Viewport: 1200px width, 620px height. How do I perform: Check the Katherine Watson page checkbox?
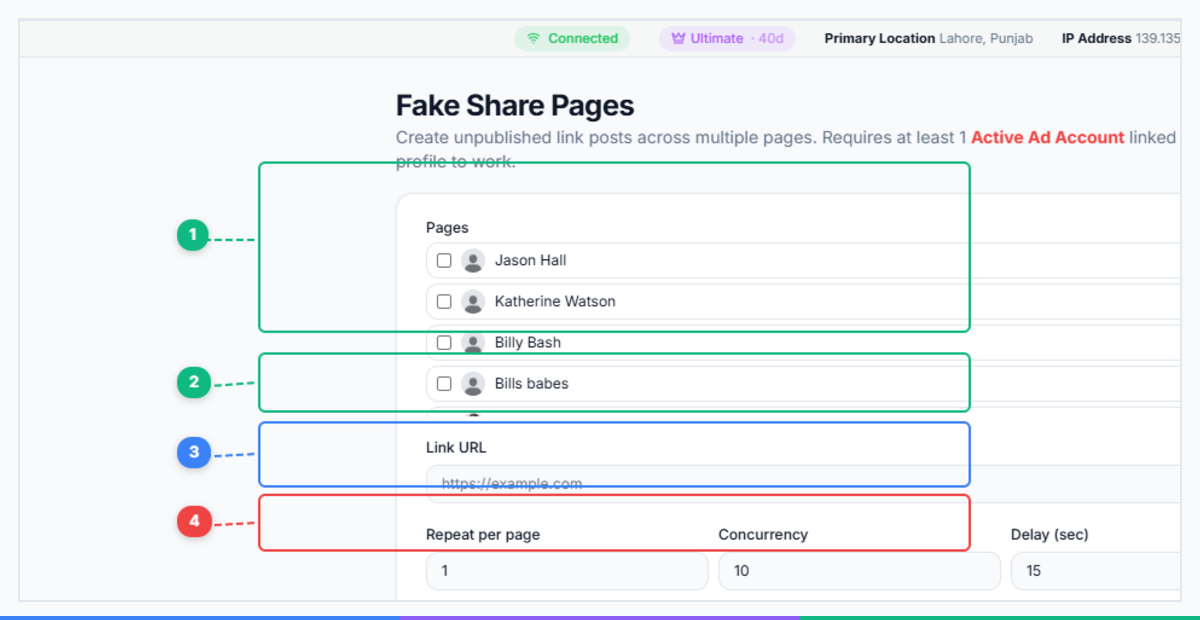[x=444, y=301]
